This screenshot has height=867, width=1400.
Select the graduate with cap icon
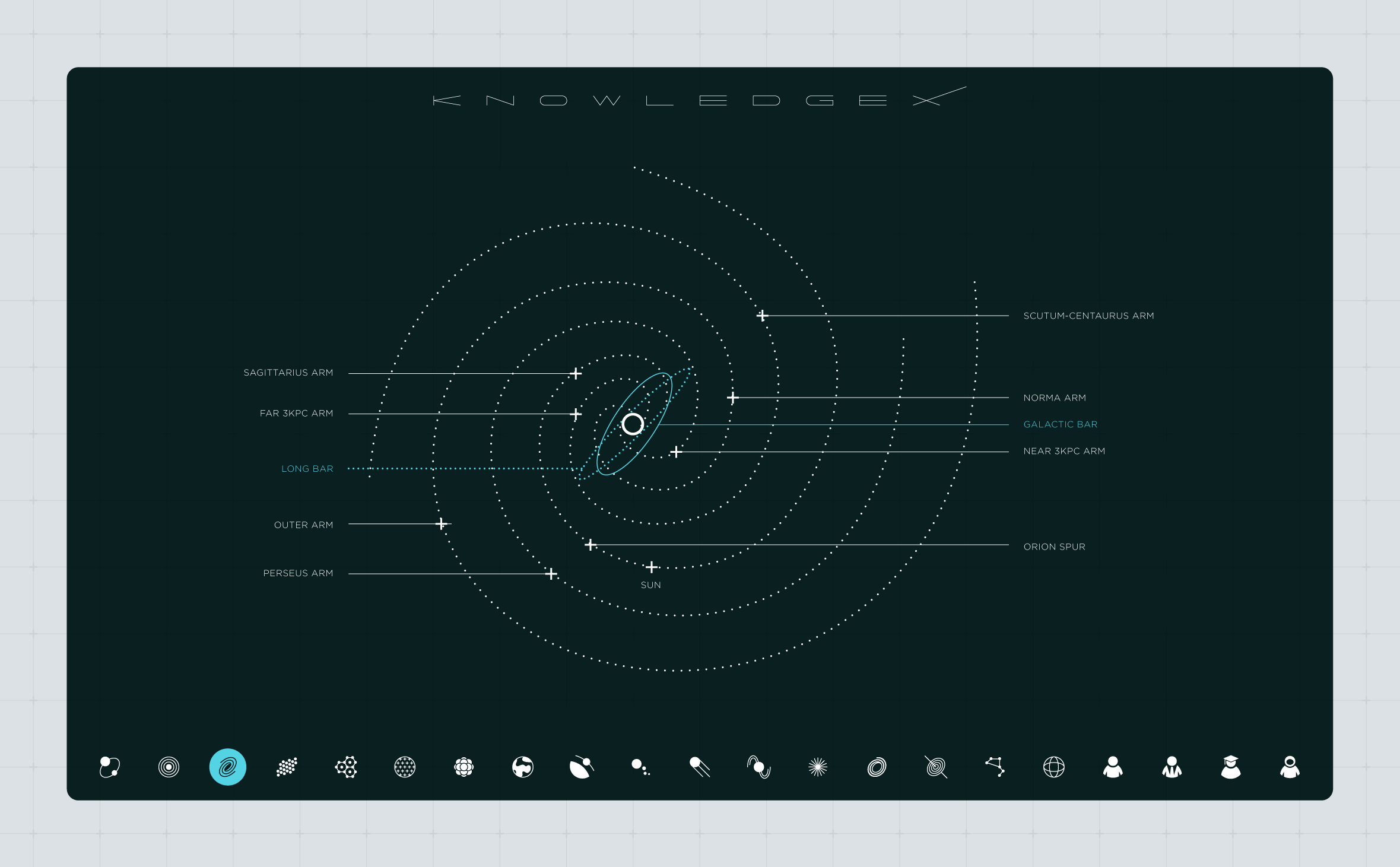(1231, 767)
